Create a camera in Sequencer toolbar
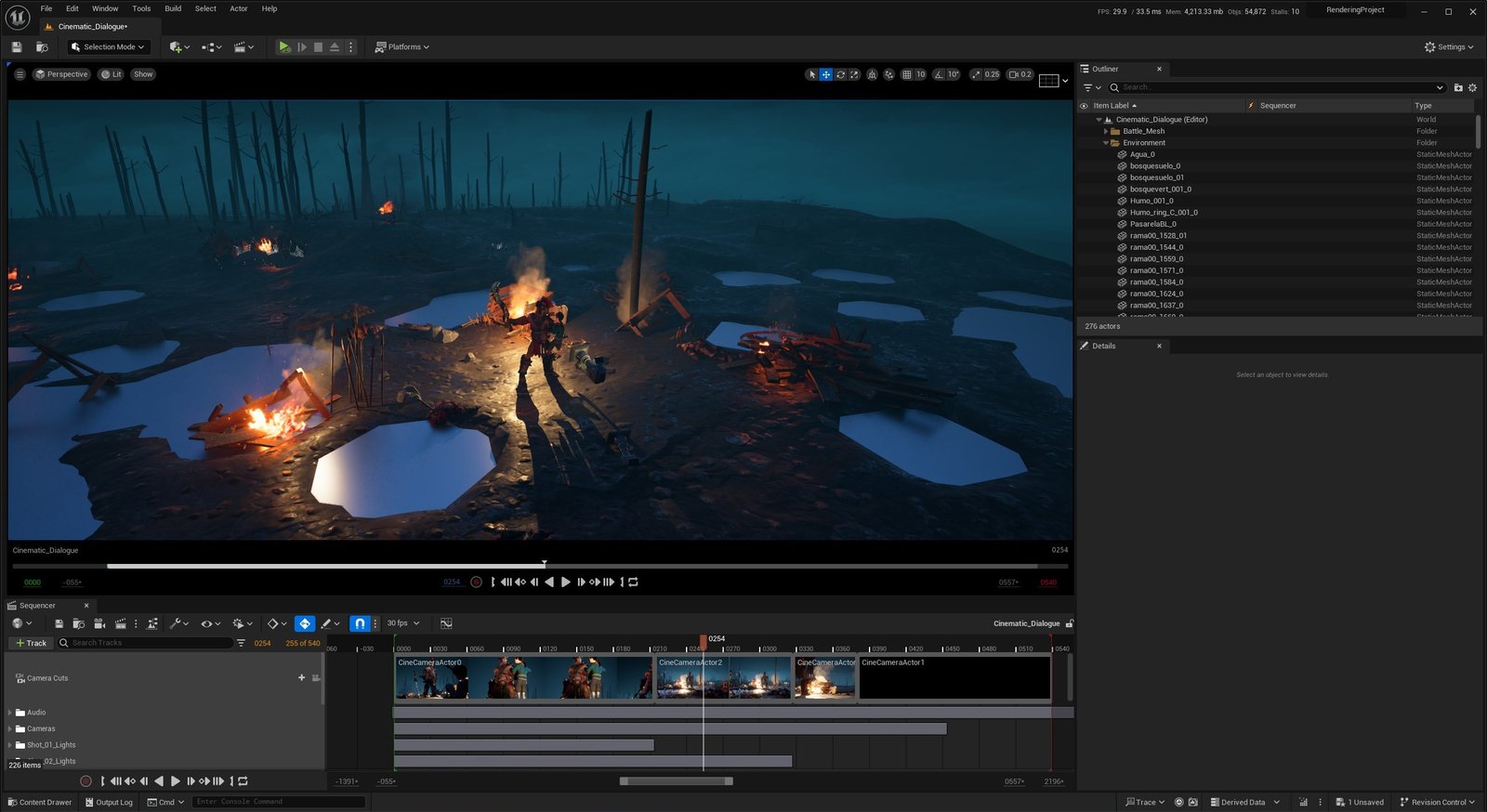Screen dimensions: 1487x812 [x=99, y=623]
